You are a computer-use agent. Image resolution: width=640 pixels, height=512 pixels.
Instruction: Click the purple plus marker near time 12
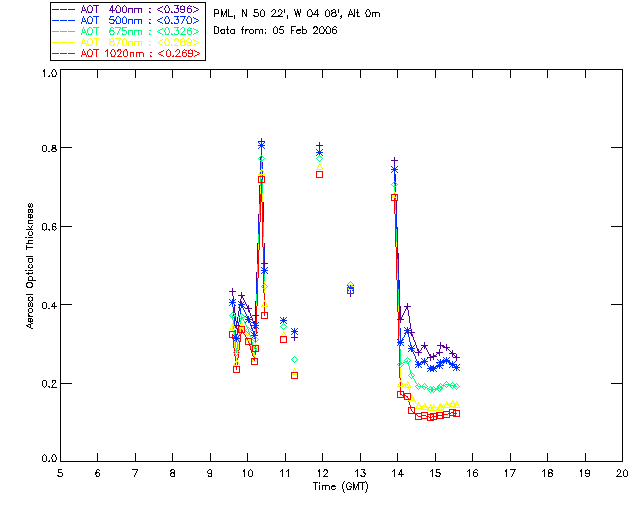click(x=320, y=145)
